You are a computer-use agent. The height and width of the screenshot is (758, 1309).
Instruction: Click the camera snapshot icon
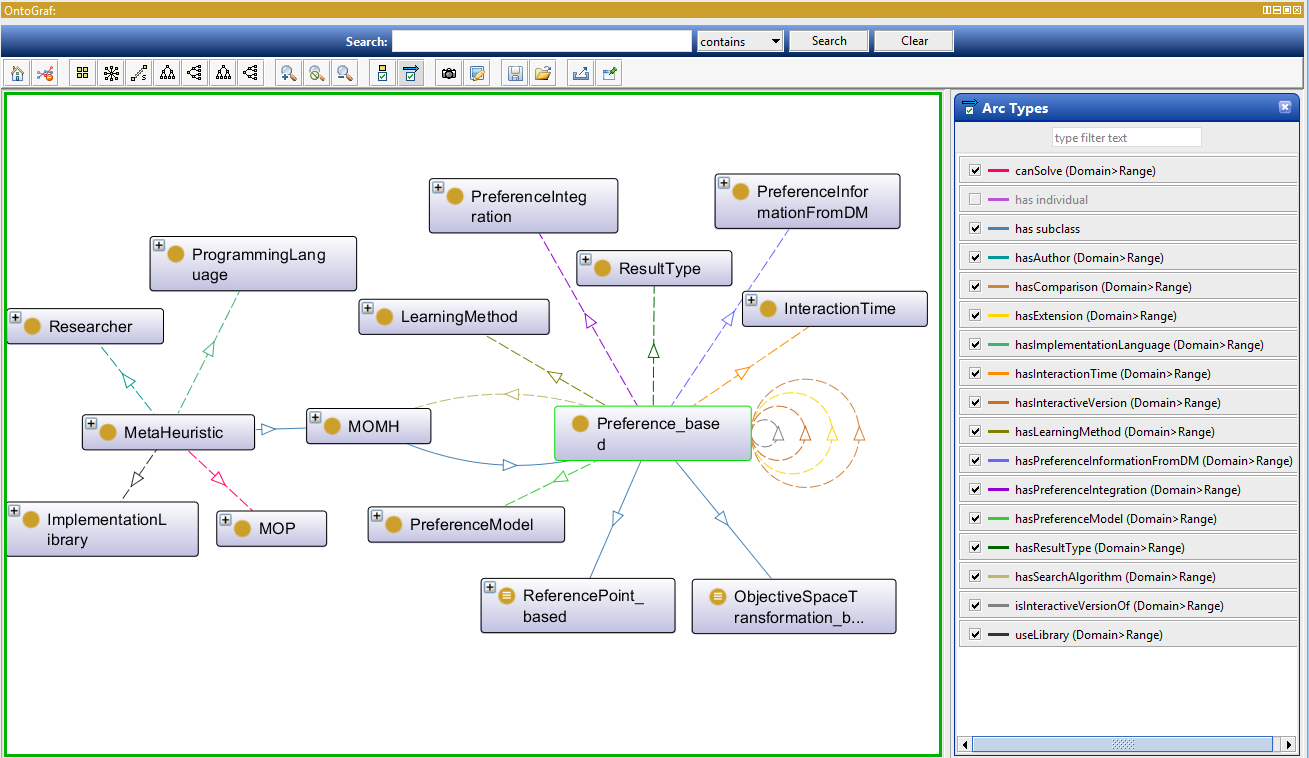(449, 73)
